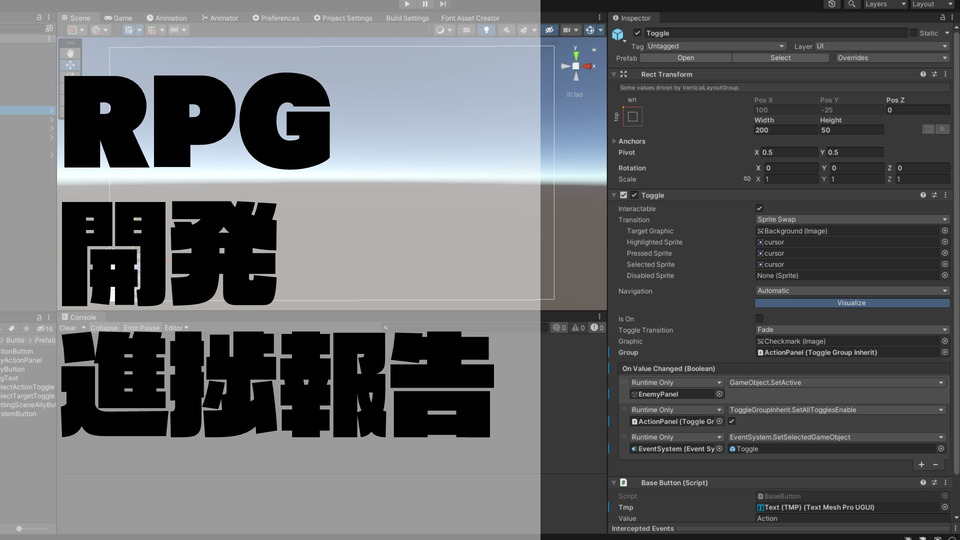The image size is (960, 540).
Task: Click the Toggle component preset sliders icon
Action: (934, 195)
